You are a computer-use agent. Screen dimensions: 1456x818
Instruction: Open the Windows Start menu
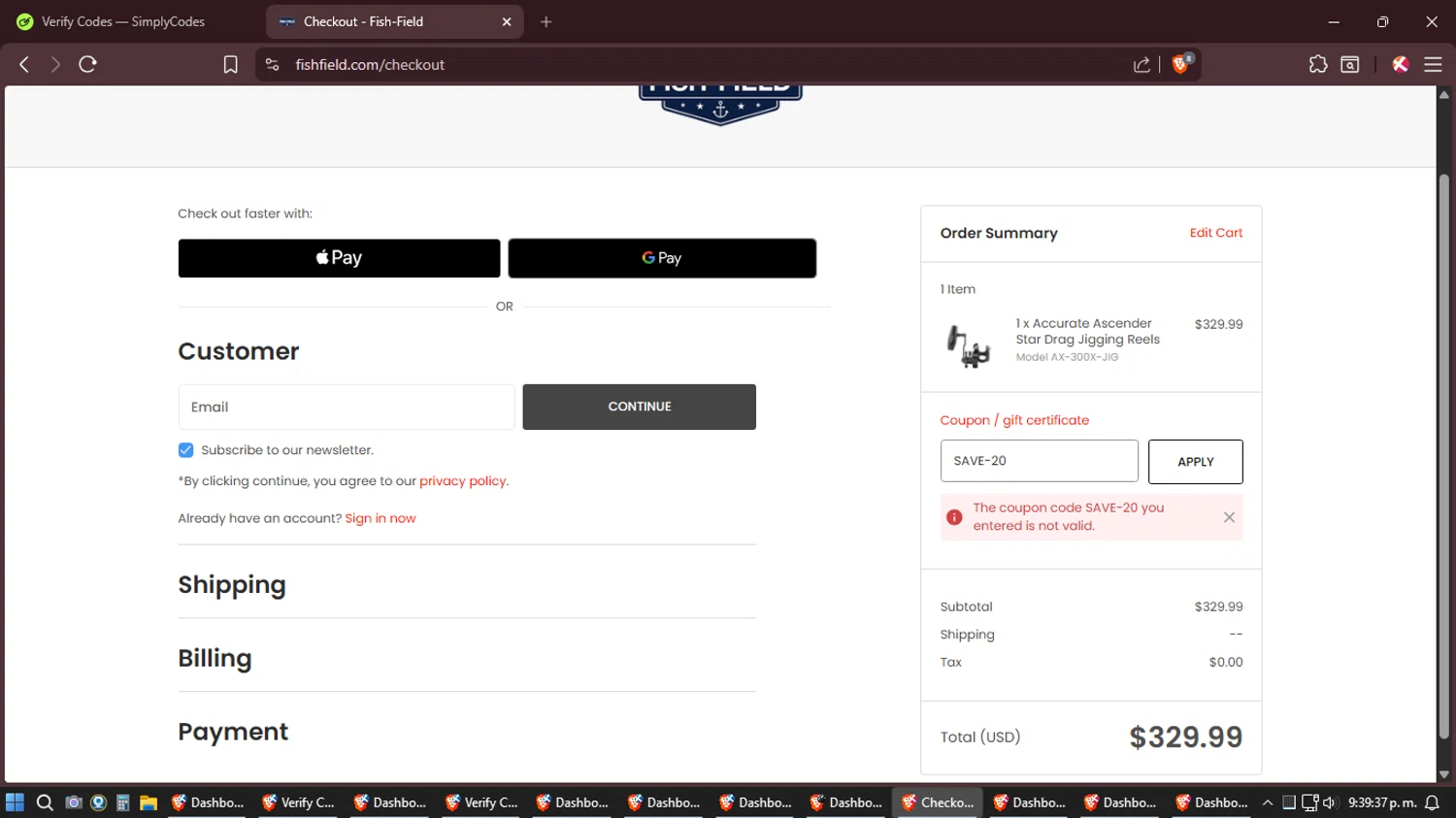[15, 802]
